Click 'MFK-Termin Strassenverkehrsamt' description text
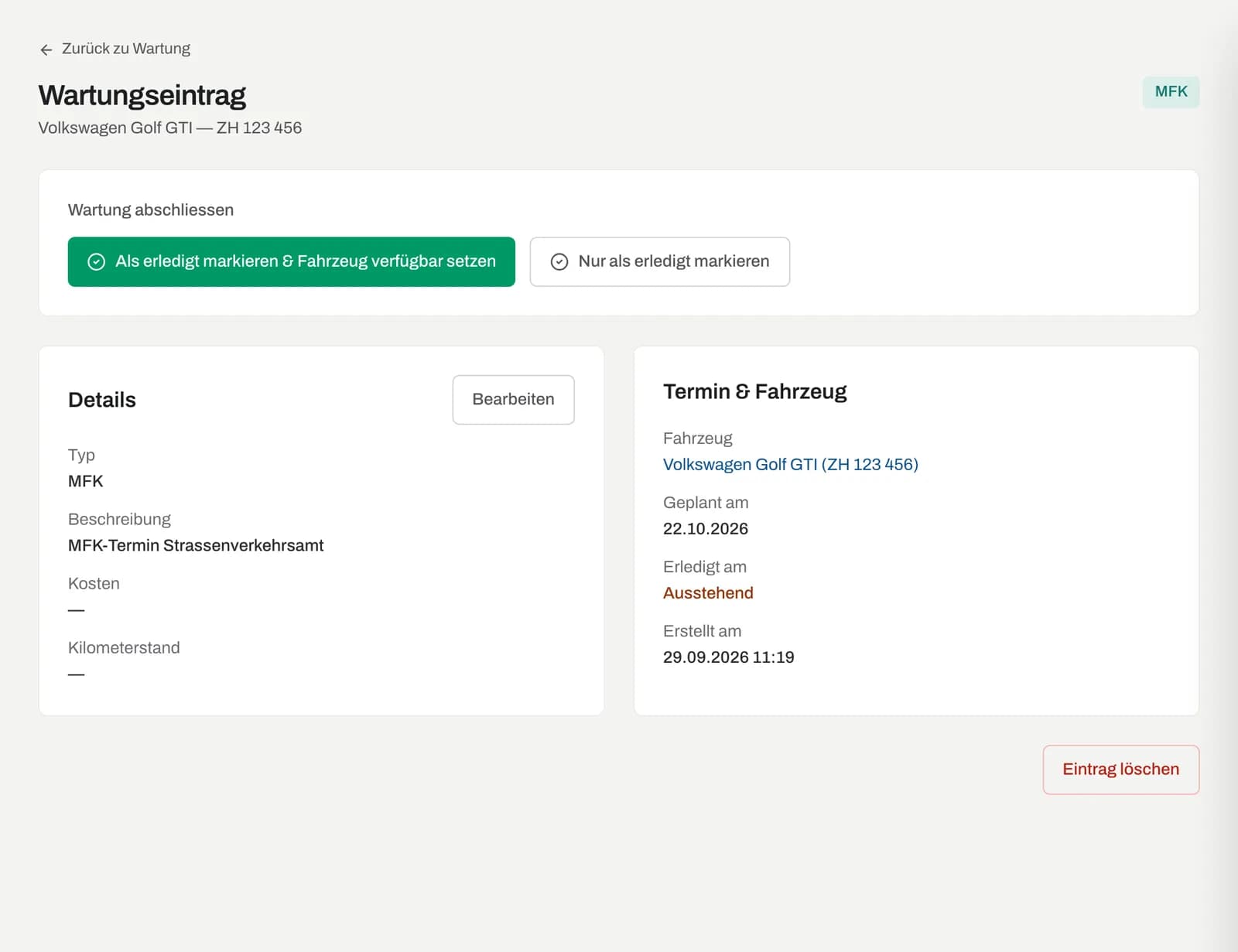 point(196,545)
